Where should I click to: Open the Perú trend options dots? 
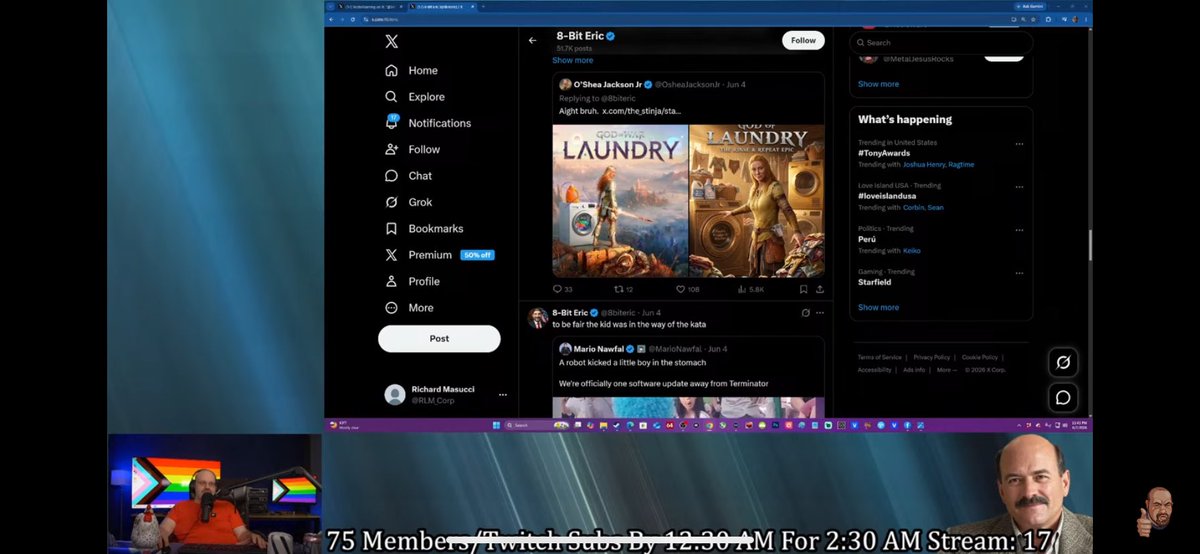(1019, 229)
